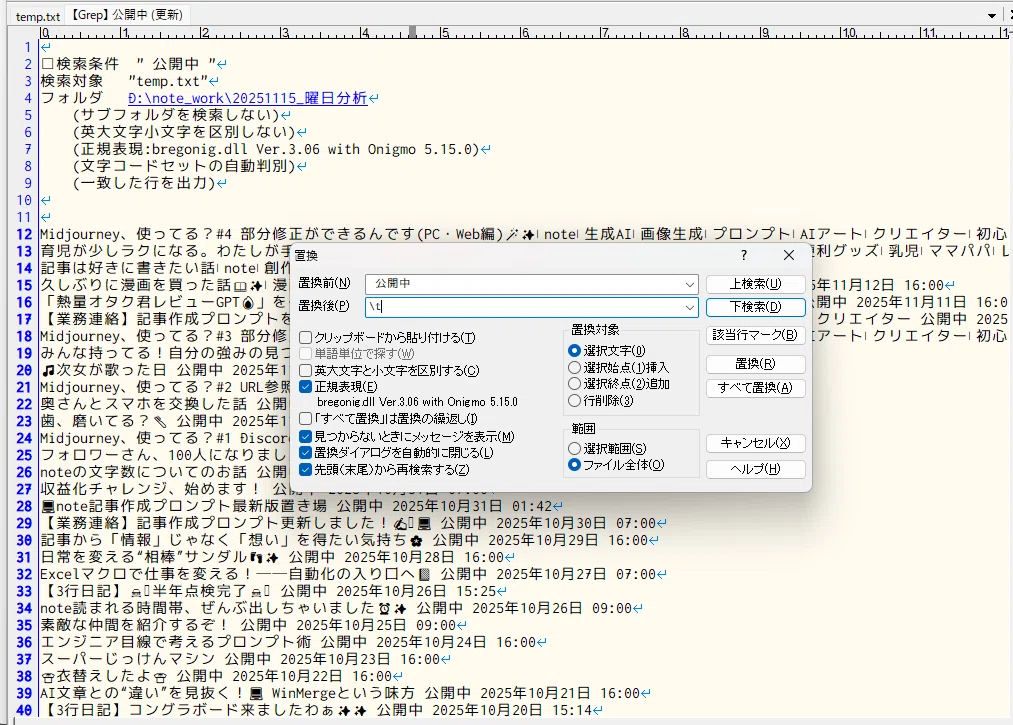This screenshot has width=1013, height=725.
Task: Click the line 日常を変える"相棒"サンダル
Action: [x=277, y=557]
